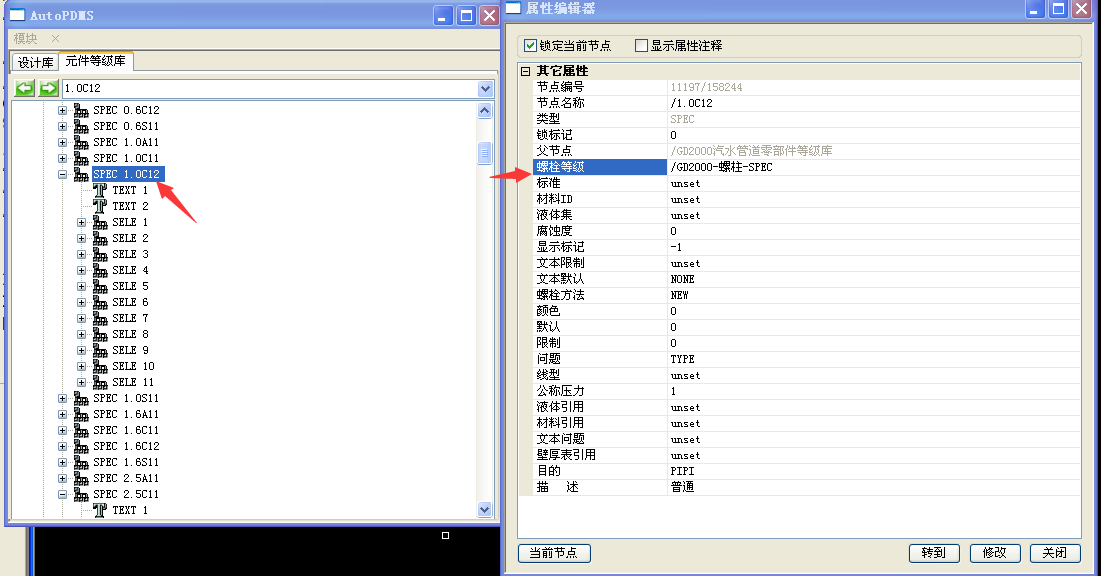
Task: Click the 描述 value 普通
Action: [682, 487]
